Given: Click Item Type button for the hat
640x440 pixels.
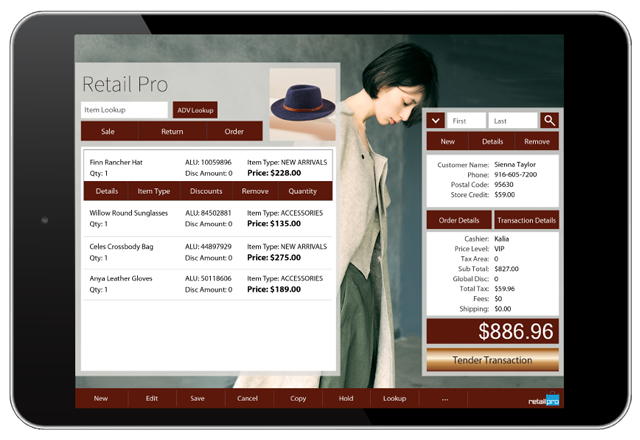Looking at the screenshot, I should click(154, 191).
